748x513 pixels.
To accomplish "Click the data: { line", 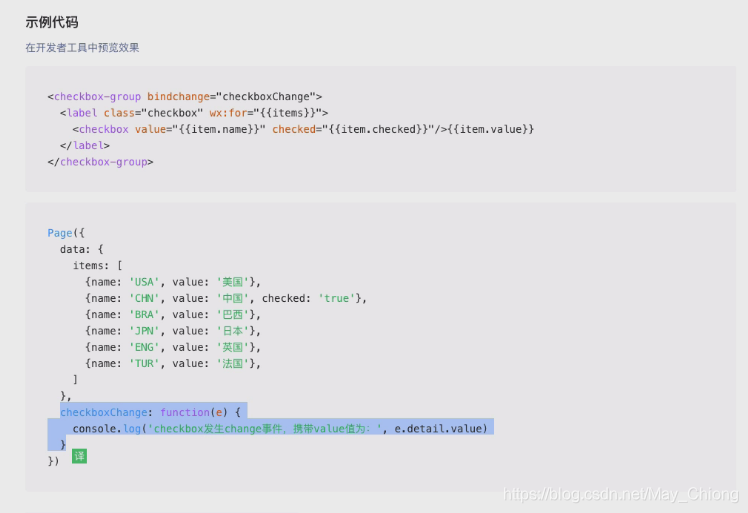I will tap(82, 249).
